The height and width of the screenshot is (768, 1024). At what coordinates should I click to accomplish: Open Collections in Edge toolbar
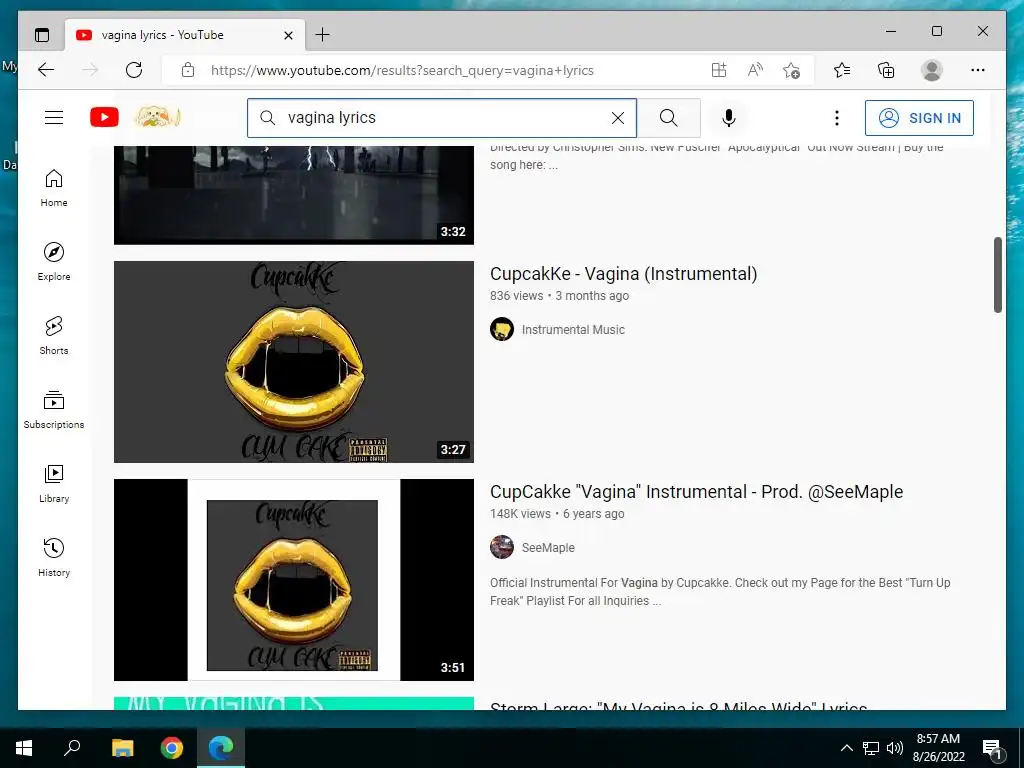886,70
